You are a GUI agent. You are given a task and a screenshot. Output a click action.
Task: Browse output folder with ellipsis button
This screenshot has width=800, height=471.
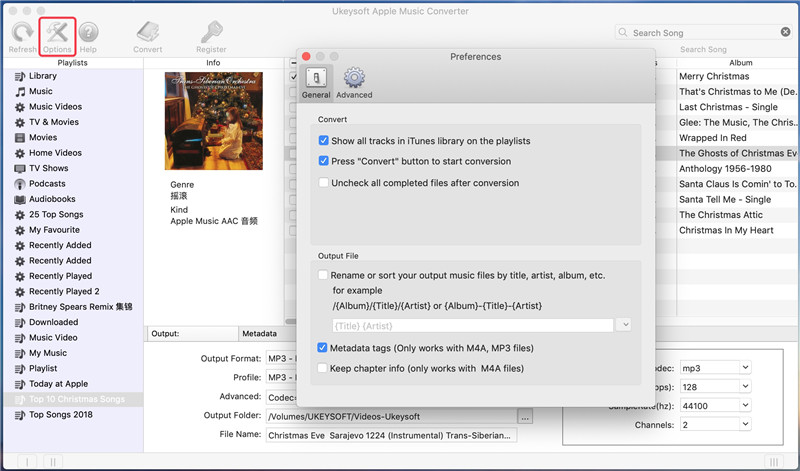coord(525,416)
